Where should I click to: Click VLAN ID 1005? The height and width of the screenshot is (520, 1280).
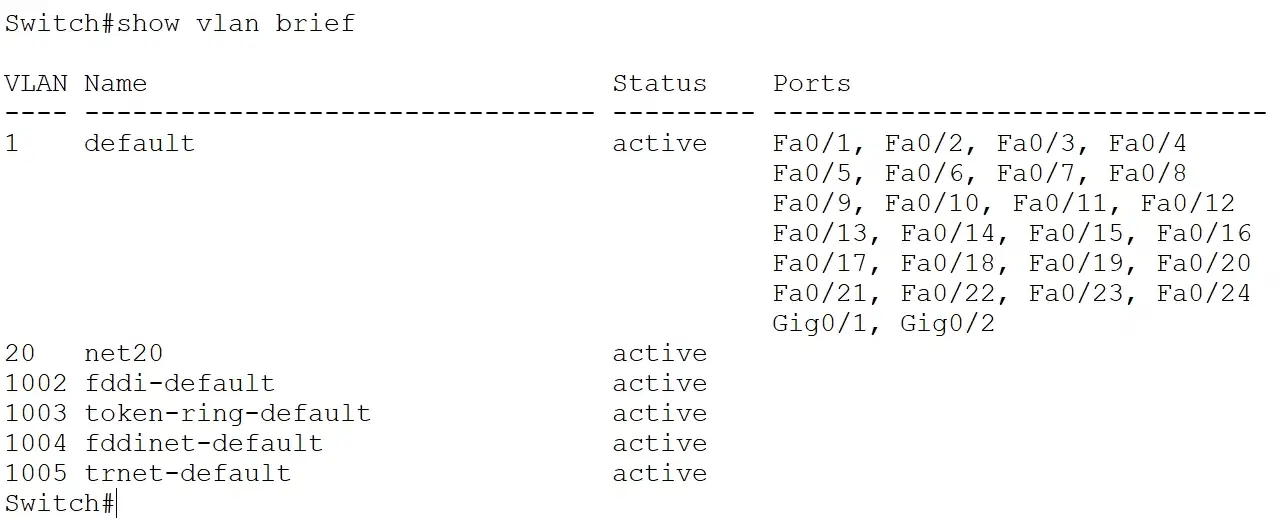point(36,473)
